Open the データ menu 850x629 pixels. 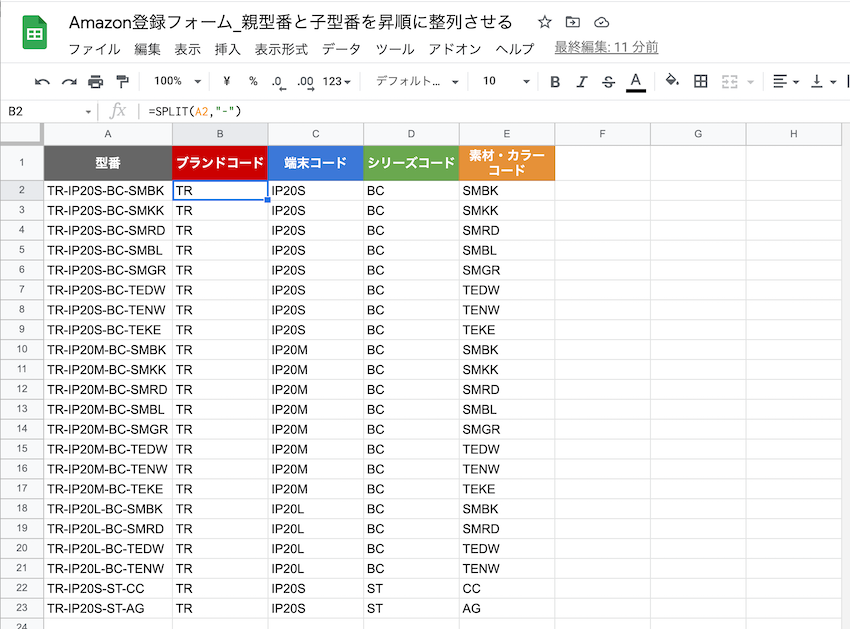[x=341, y=49]
